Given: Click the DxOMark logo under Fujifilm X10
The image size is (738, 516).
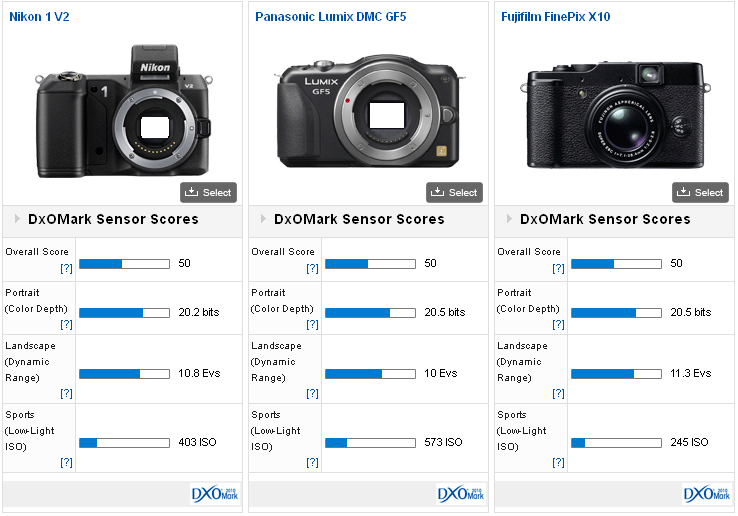Looking at the screenshot, I should [x=707, y=494].
